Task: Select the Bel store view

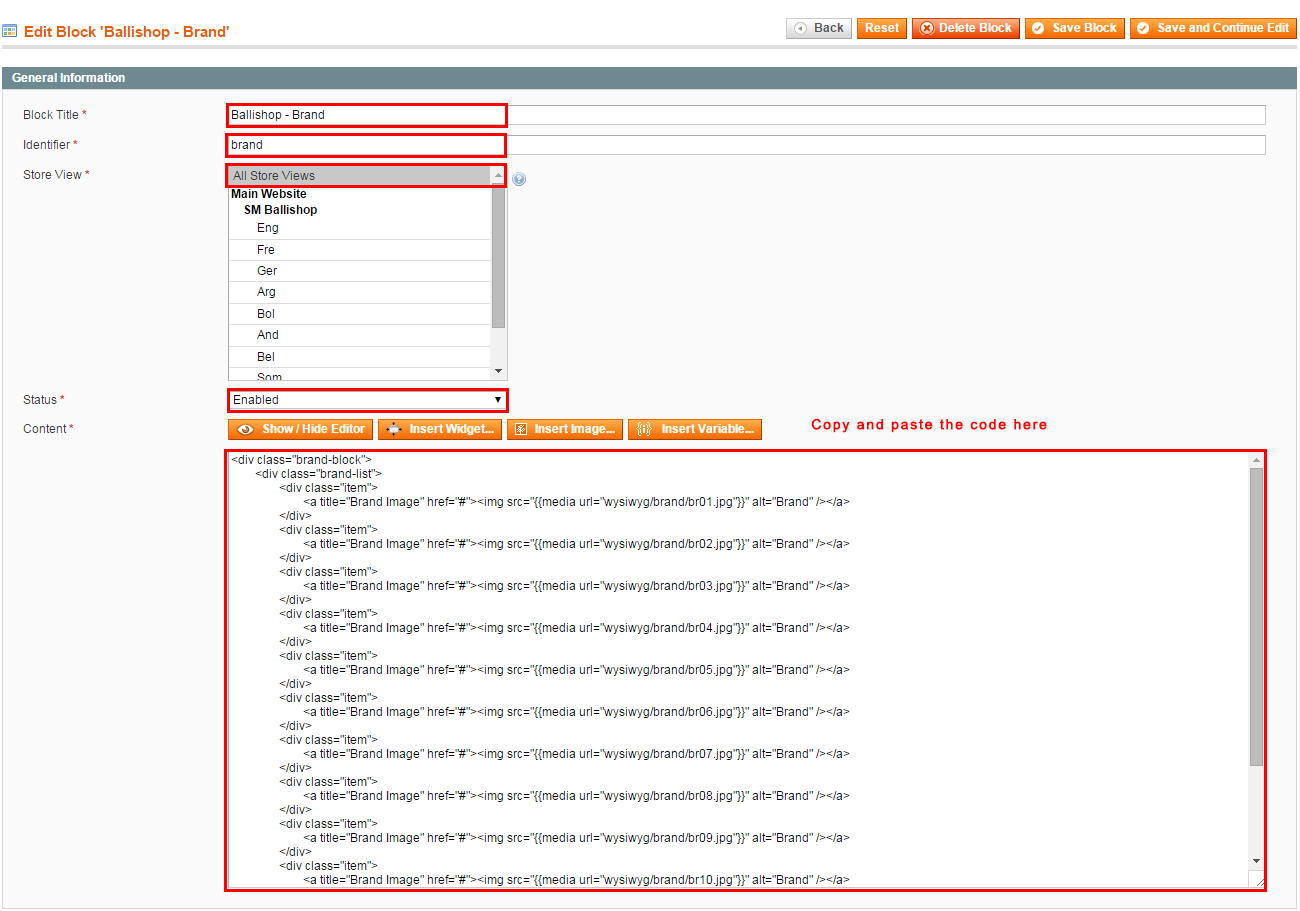Action: pos(360,357)
